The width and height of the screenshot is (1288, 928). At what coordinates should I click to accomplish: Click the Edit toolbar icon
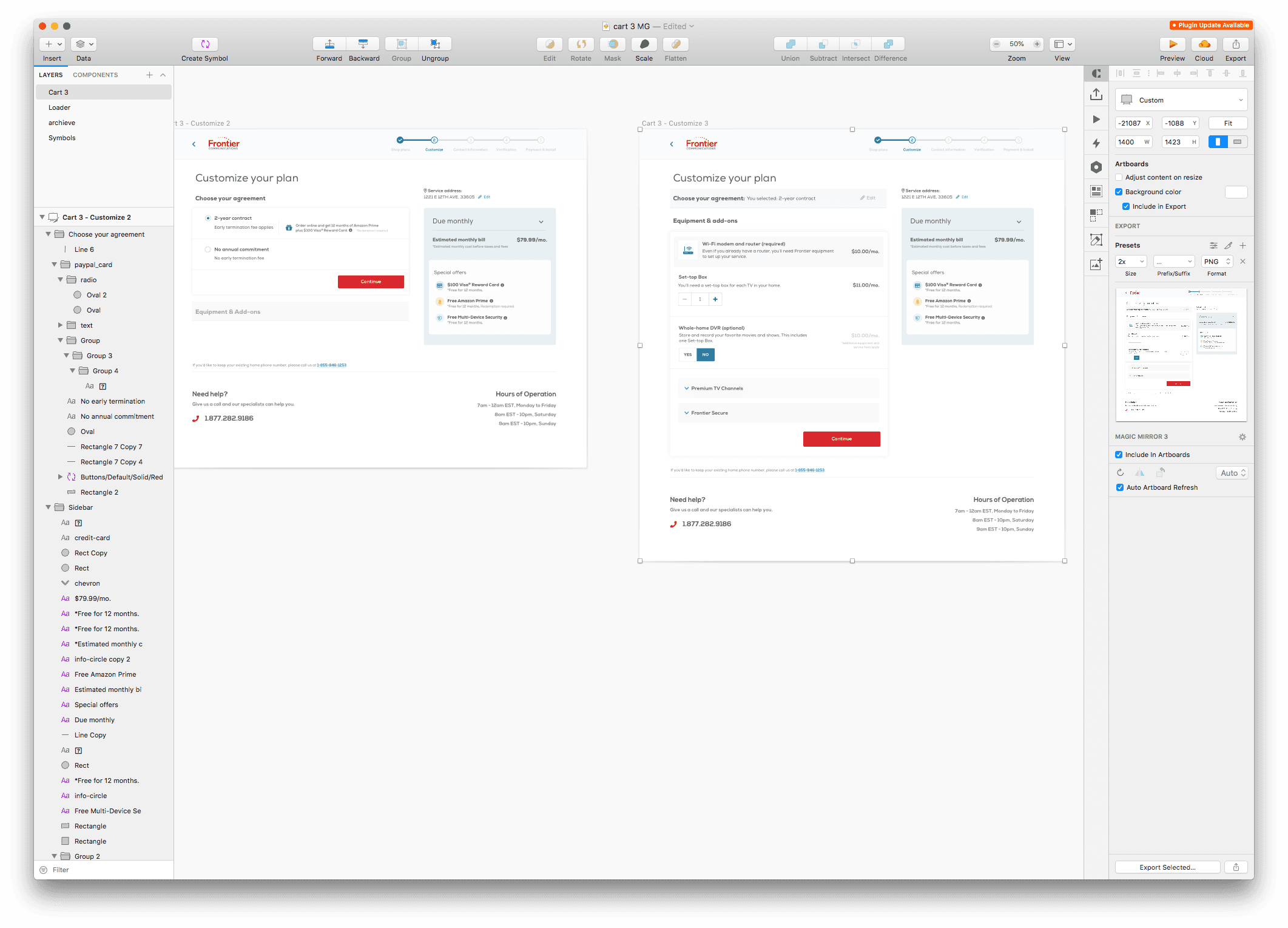pos(550,44)
